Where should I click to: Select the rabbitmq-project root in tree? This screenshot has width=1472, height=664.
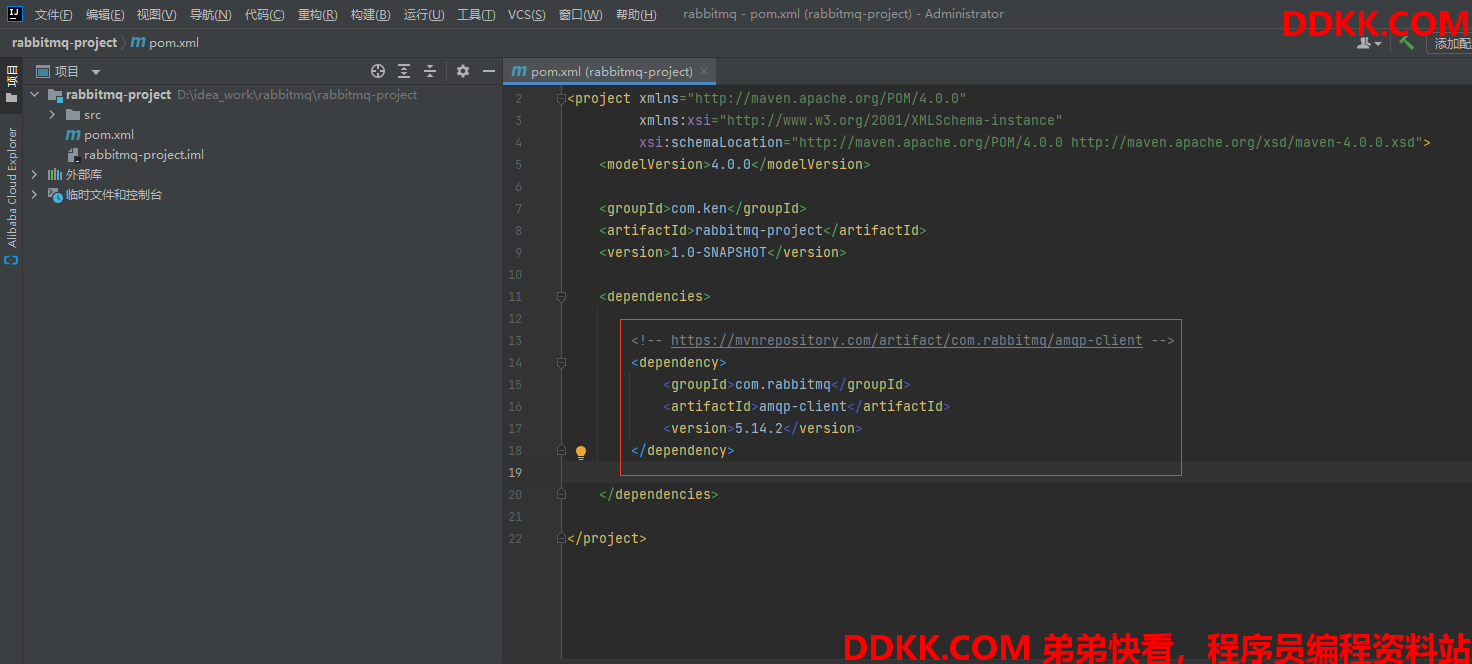[119, 95]
